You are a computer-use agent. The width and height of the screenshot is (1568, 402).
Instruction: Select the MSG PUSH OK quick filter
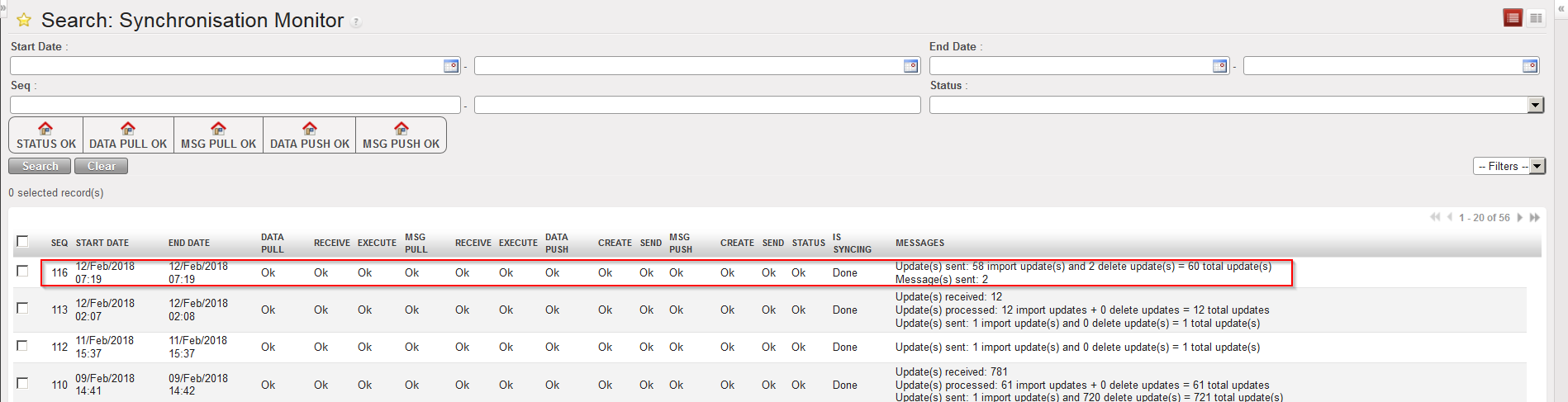[x=402, y=135]
